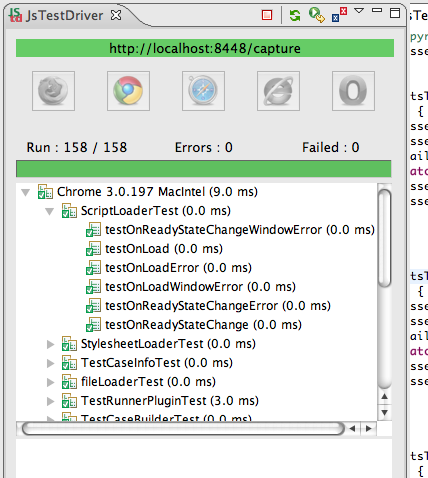This screenshot has height=478, width=428.
Task: Click the vertical scrollbar thumb of results tree
Action: tap(385, 237)
